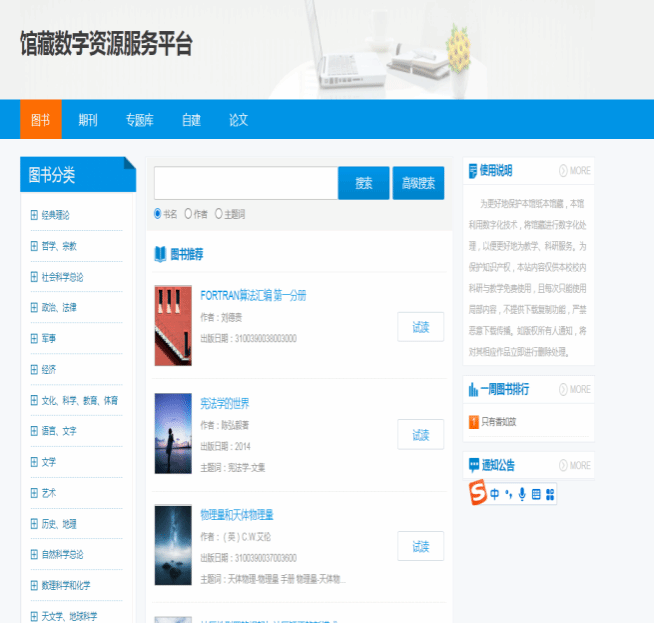This screenshot has width=654, height=623.
Task: Select the 书名 radio button
Action: point(158,213)
